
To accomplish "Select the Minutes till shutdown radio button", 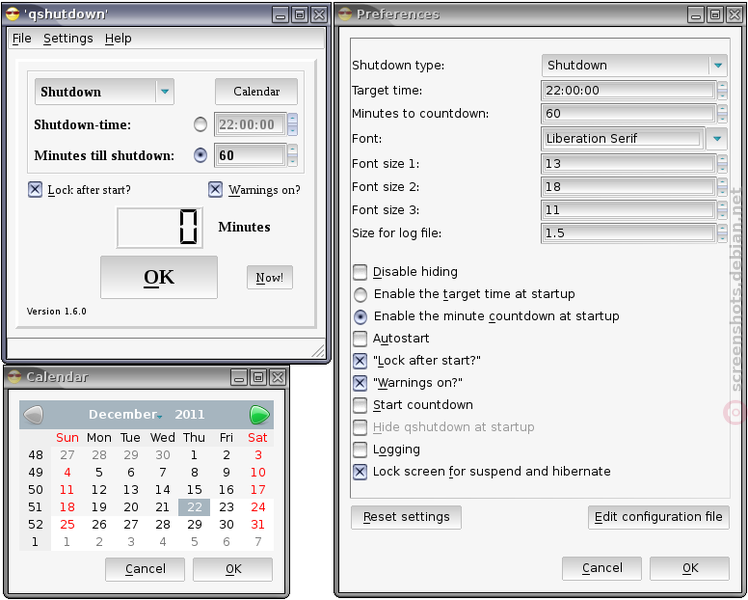I will coord(200,155).
